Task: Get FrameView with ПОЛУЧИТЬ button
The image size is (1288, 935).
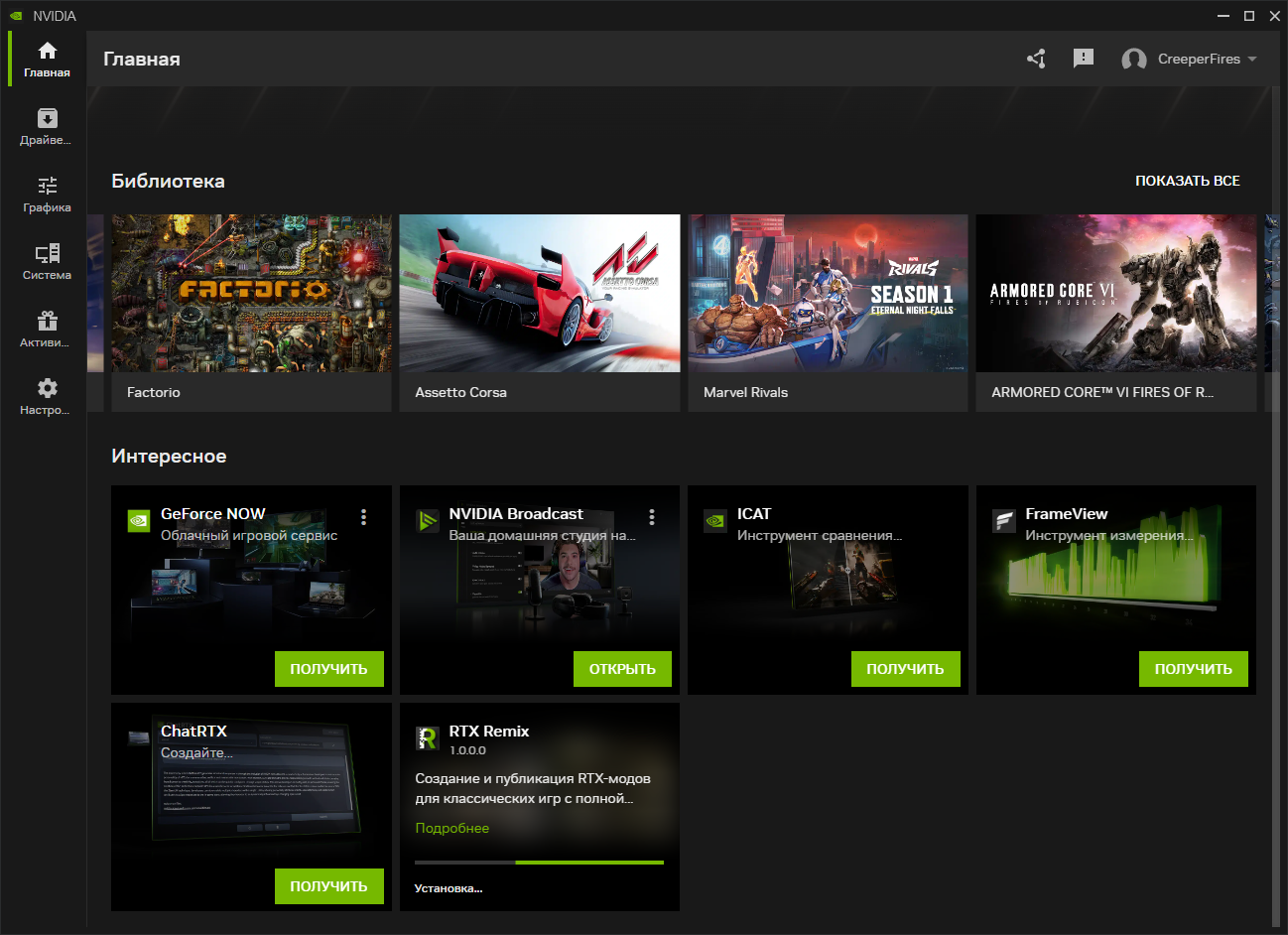Action: pos(1194,669)
